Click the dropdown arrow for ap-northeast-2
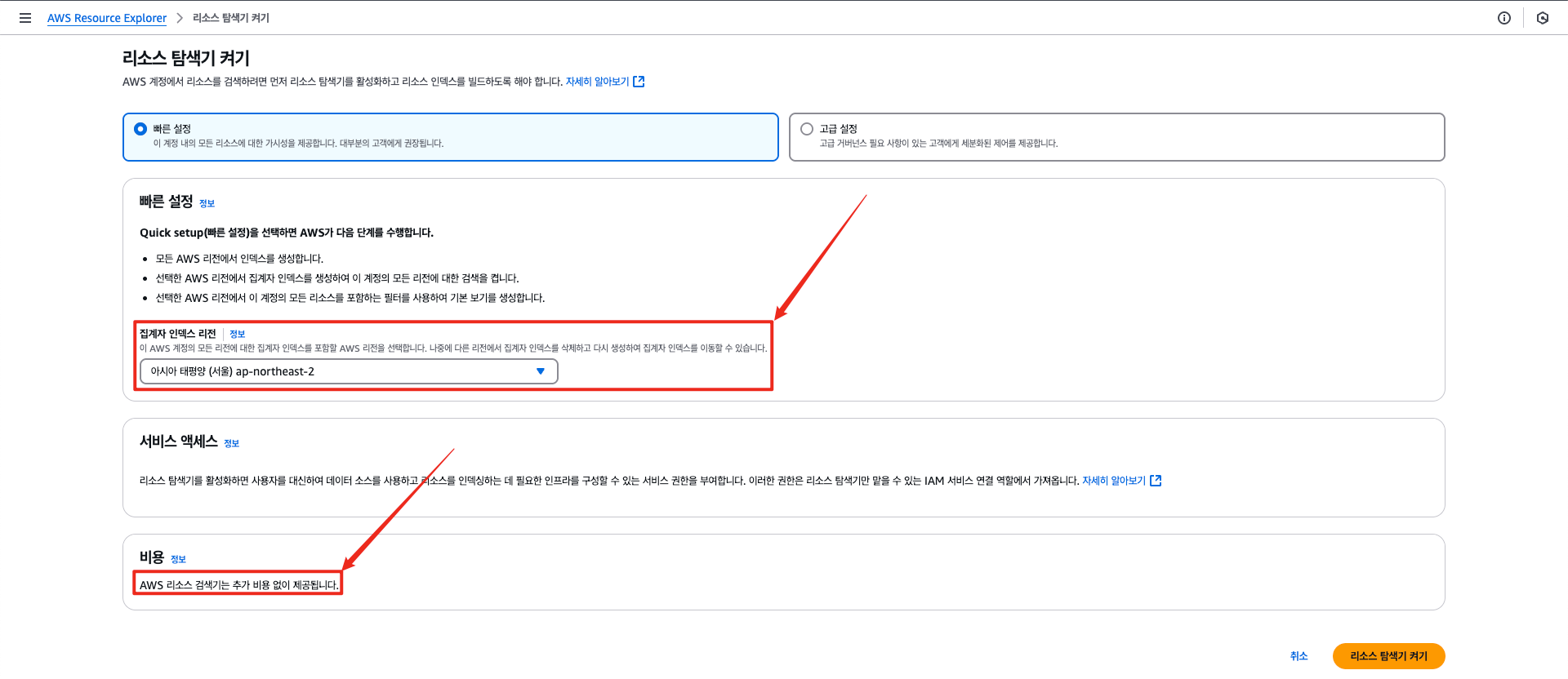1568x679 pixels. click(x=540, y=371)
